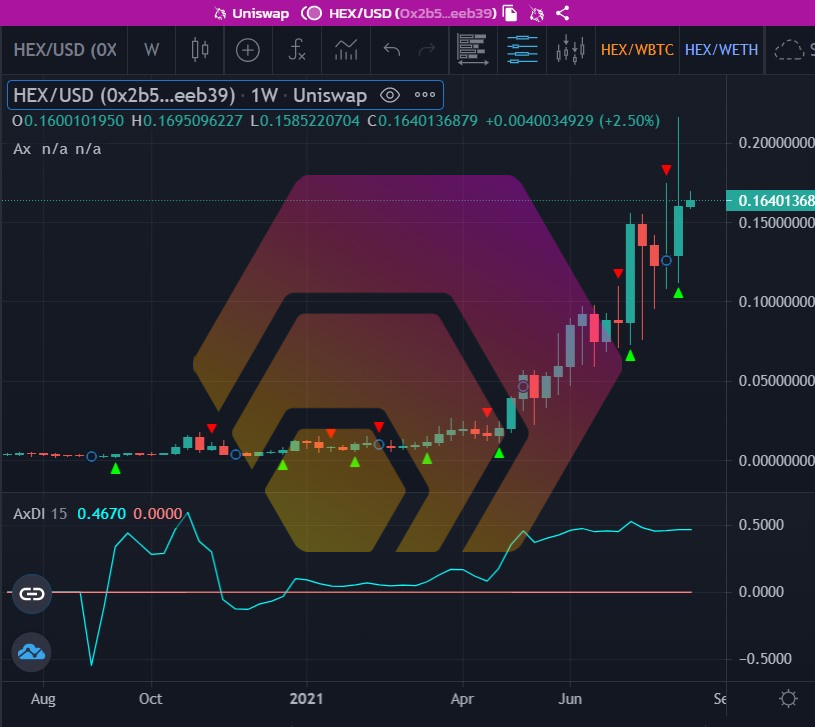This screenshot has height=727, width=815.
Task: Share the HEX/USD chart
Action: click(x=562, y=13)
